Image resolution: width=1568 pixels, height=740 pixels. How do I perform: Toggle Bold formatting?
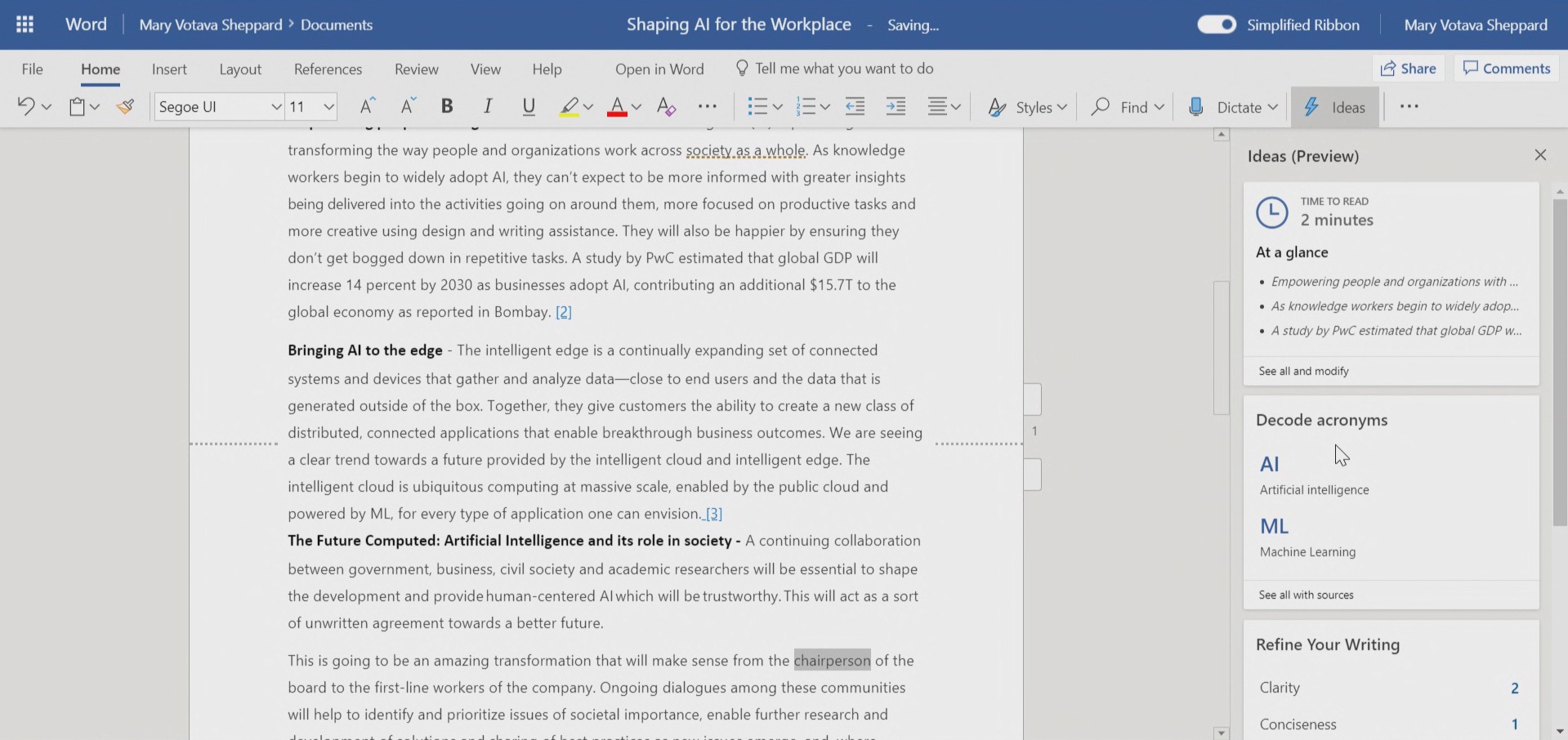(x=446, y=106)
